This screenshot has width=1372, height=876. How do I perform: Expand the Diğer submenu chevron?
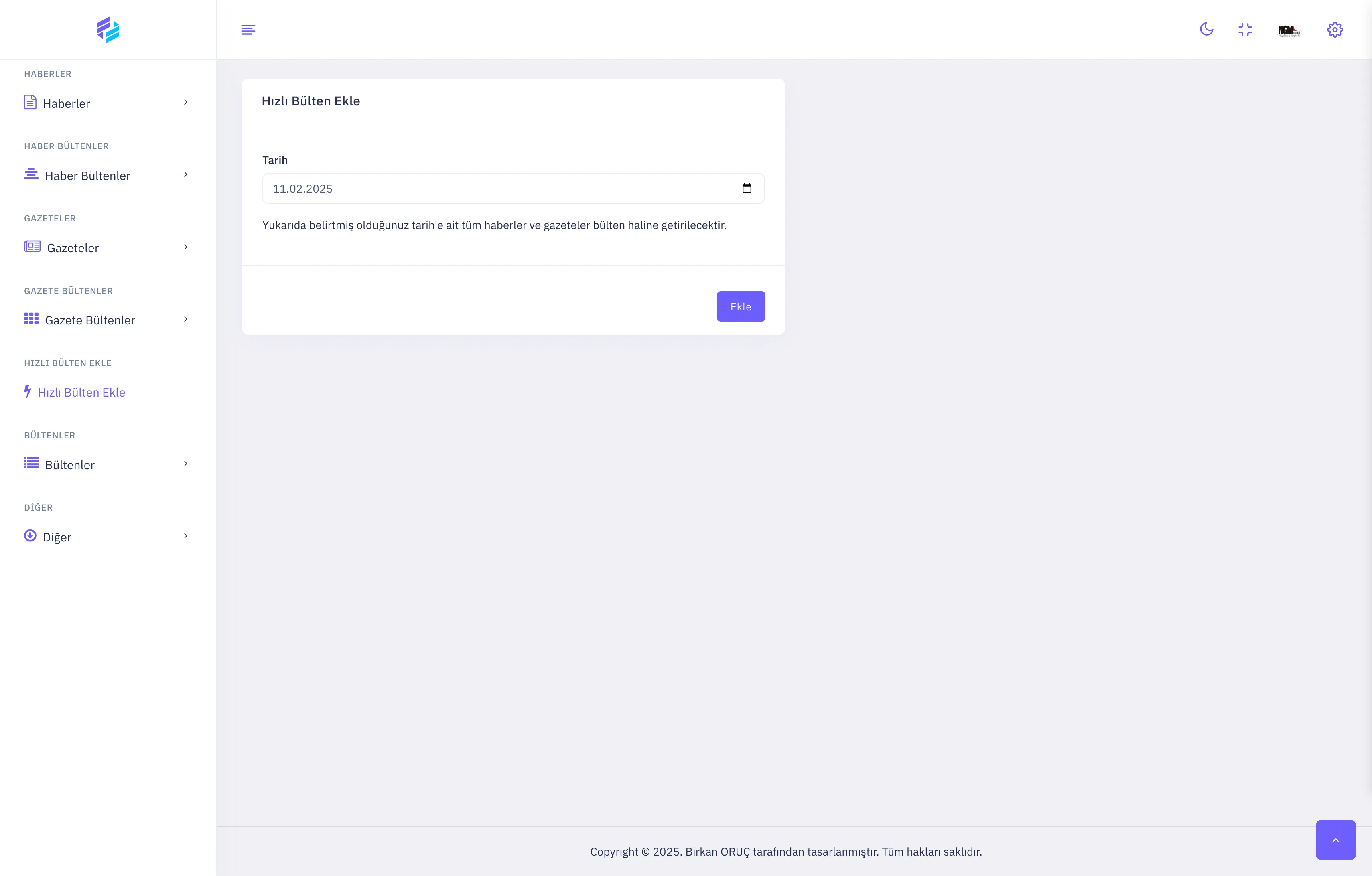coord(186,536)
